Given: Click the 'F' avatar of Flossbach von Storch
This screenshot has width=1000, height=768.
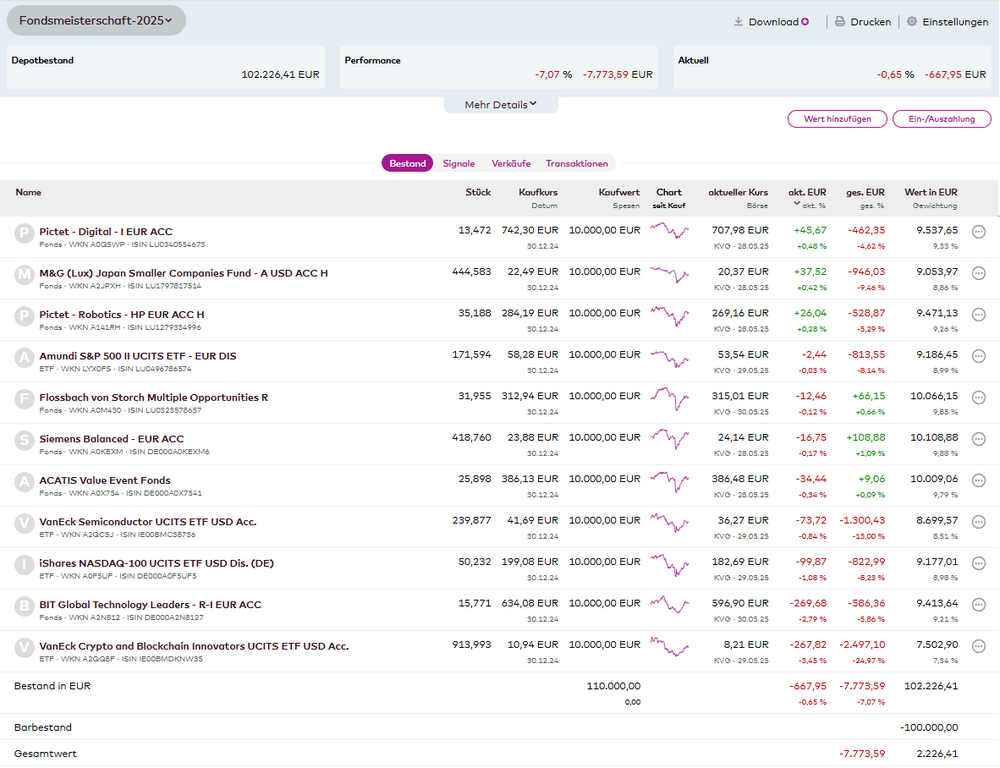Looking at the screenshot, I should (x=24, y=398).
